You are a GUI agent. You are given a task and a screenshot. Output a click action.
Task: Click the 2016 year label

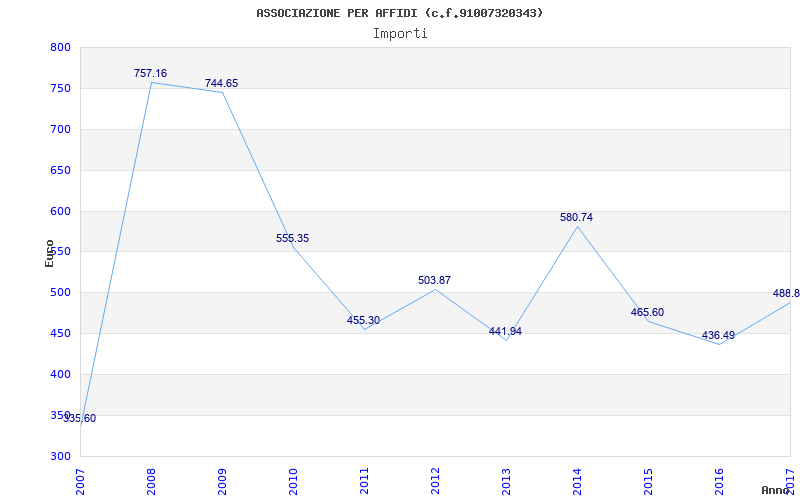click(719, 482)
